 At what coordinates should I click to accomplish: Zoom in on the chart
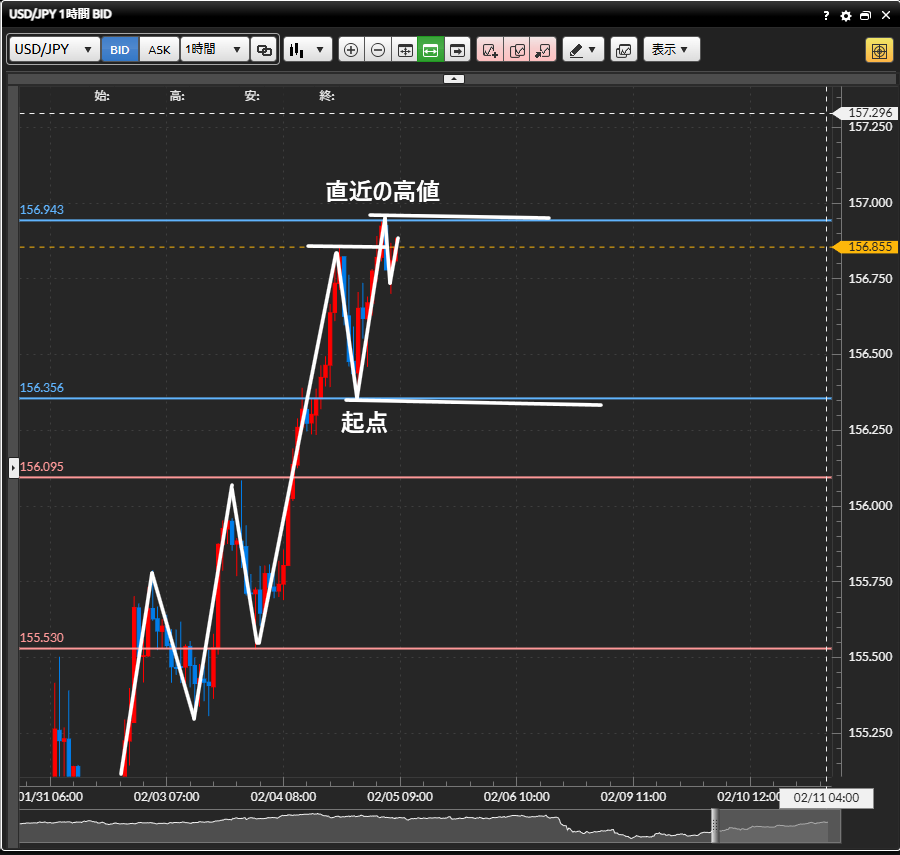click(351, 49)
